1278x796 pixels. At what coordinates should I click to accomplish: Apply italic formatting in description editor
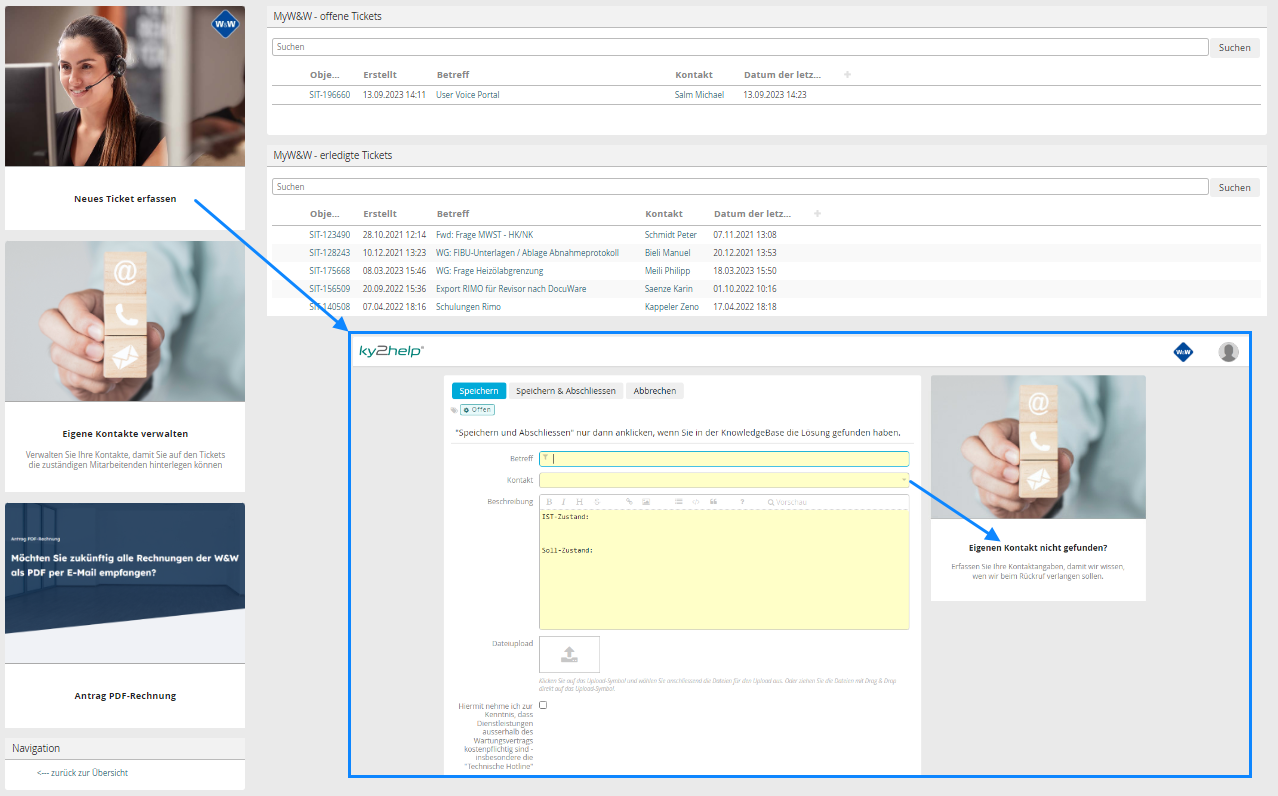tap(563, 502)
